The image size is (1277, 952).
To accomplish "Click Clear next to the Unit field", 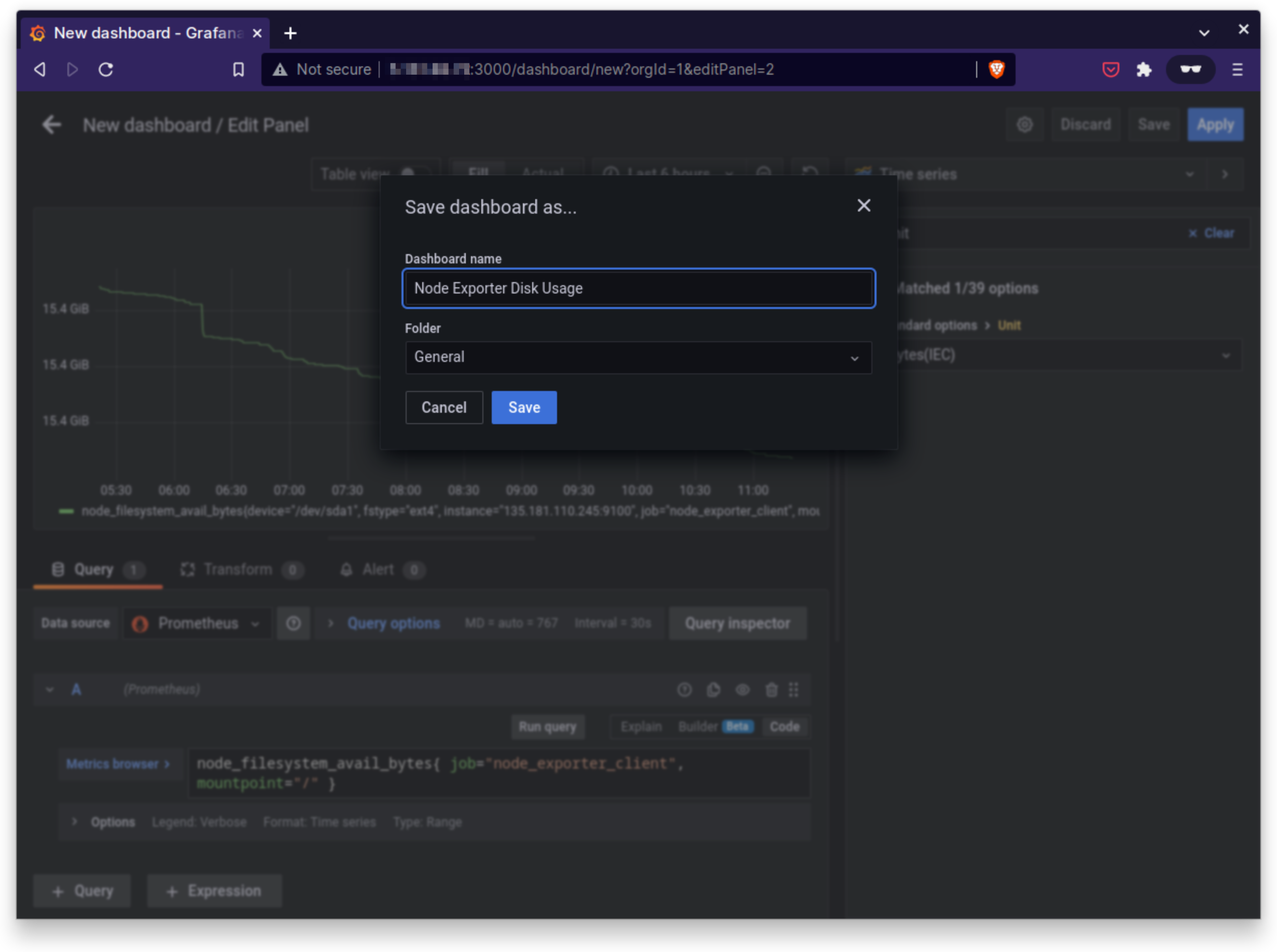I will (x=1213, y=233).
